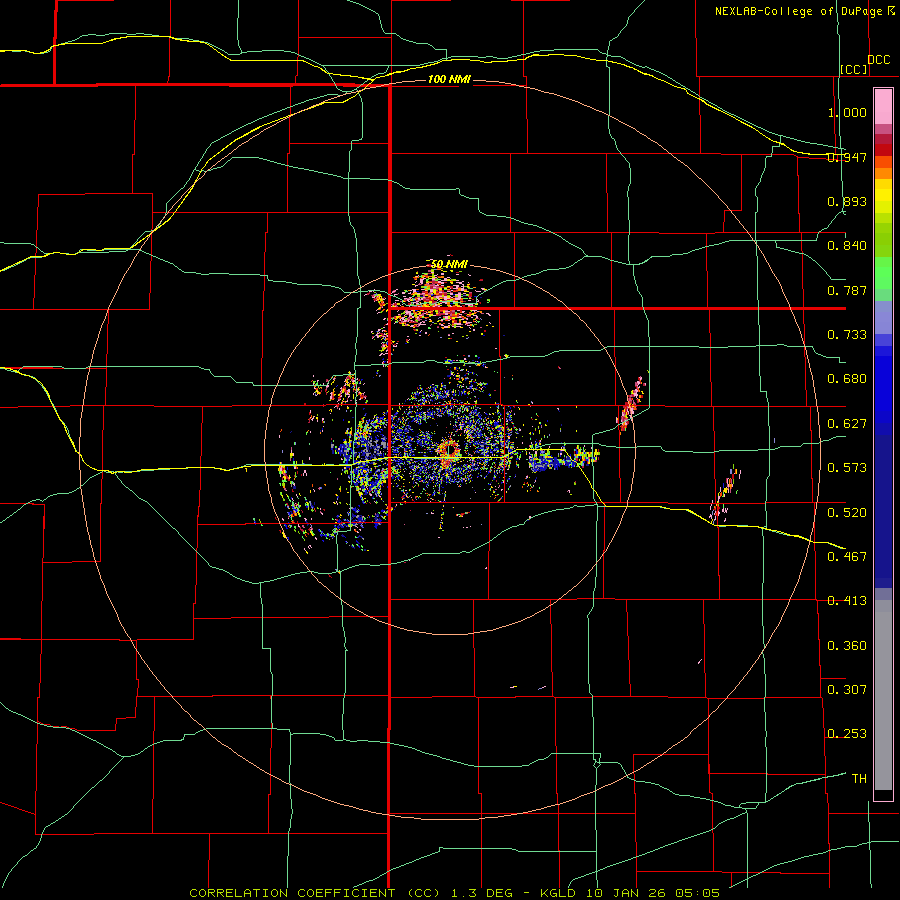Viewport: 900px width, 900px height.
Task: Click the 0.840 value on the color scale
Action: point(847,246)
